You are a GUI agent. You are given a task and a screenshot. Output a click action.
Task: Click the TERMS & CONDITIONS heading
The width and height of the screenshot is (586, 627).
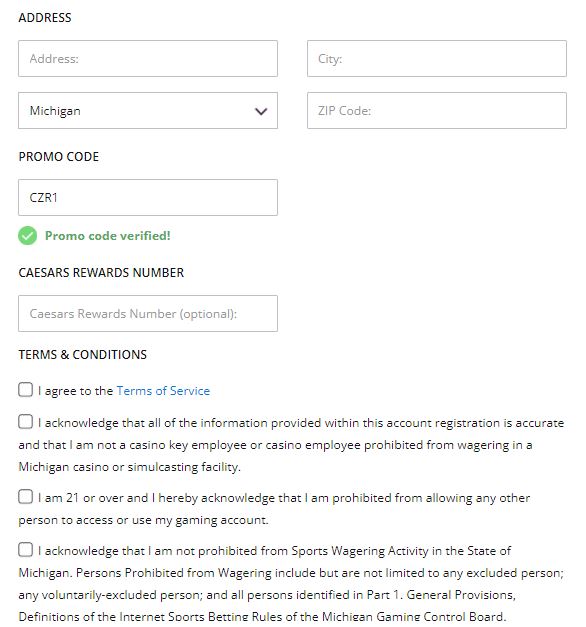click(x=83, y=355)
